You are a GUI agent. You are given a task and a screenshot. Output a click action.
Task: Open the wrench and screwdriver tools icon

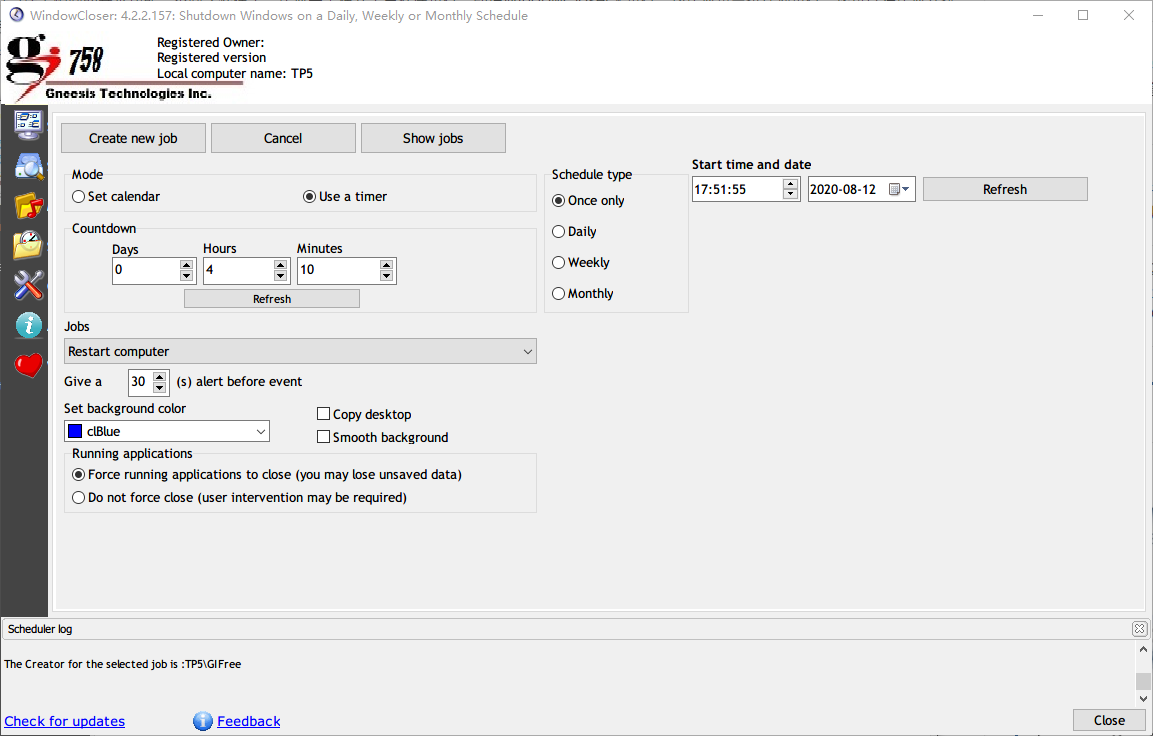[x=29, y=285]
